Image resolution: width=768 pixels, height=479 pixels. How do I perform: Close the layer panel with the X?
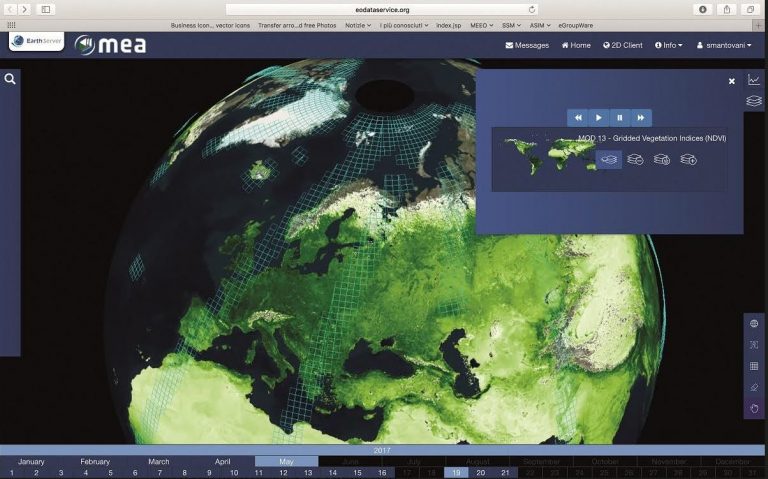[731, 81]
